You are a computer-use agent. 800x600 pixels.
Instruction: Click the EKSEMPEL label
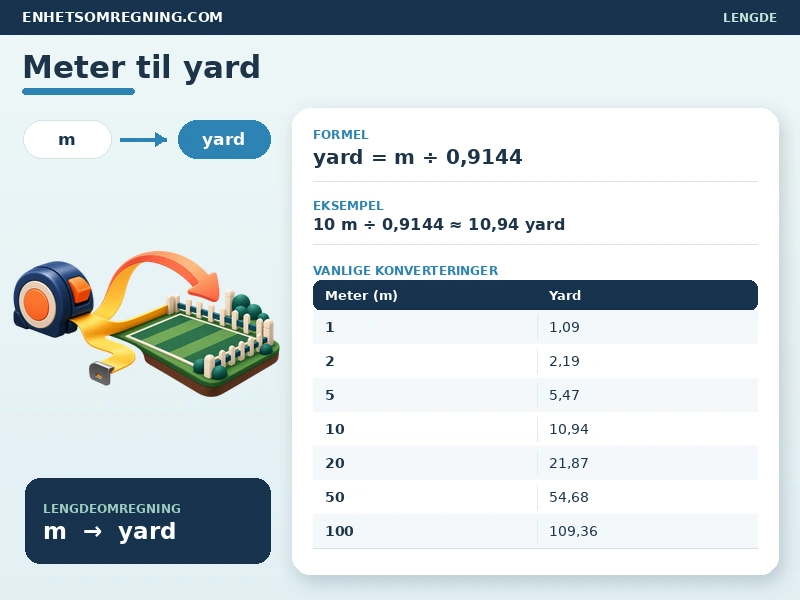click(x=348, y=206)
